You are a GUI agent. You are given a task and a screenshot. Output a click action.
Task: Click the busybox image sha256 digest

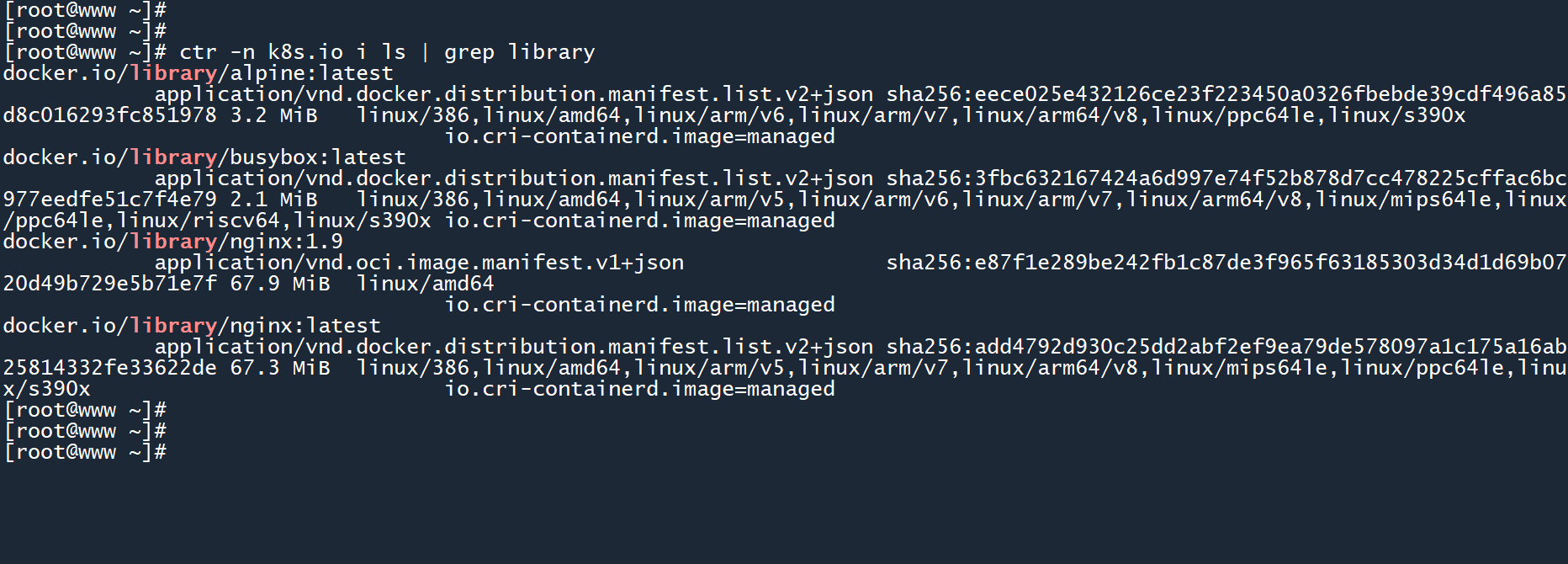(x=1226, y=178)
